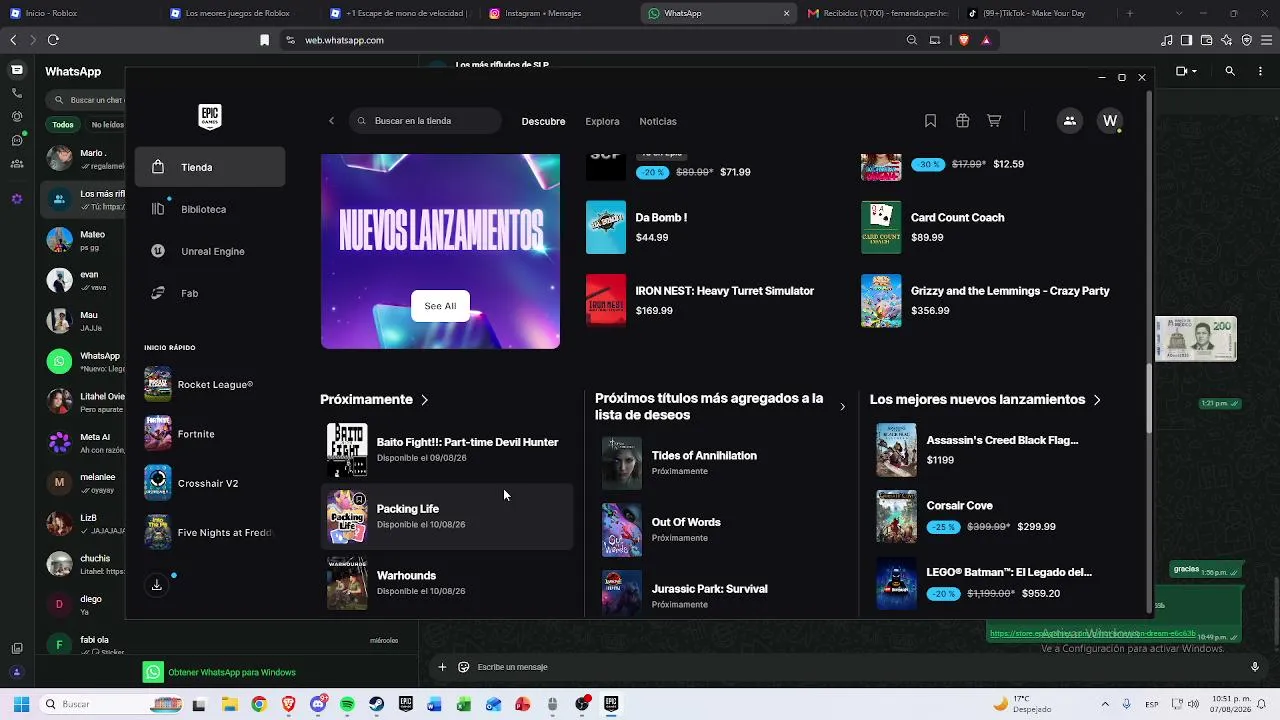Show hidden system tray icons chevron
The image size is (1280, 720).
tap(1105, 704)
